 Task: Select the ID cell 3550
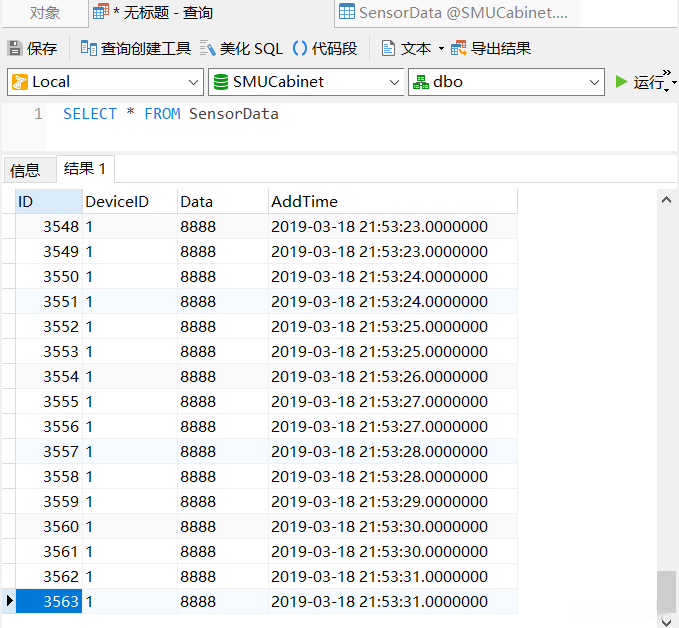coord(49,276)
